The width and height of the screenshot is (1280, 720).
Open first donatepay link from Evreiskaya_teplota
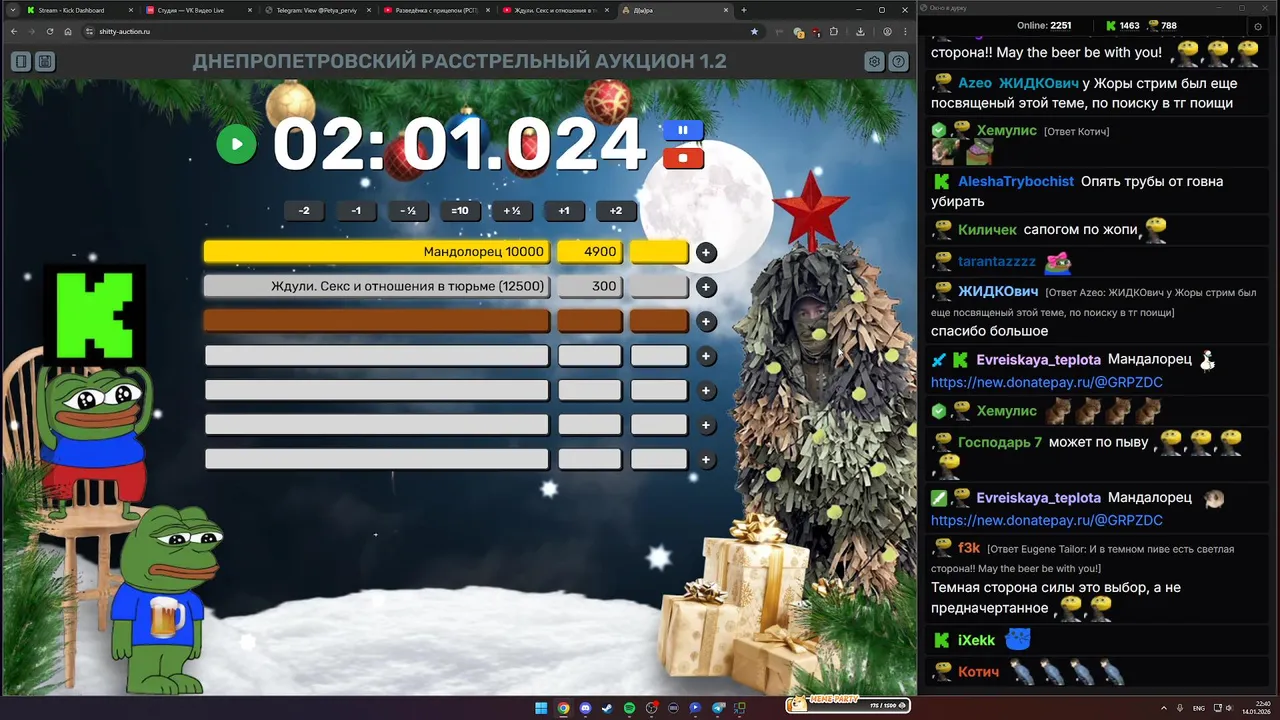[x=1047, y=382]
